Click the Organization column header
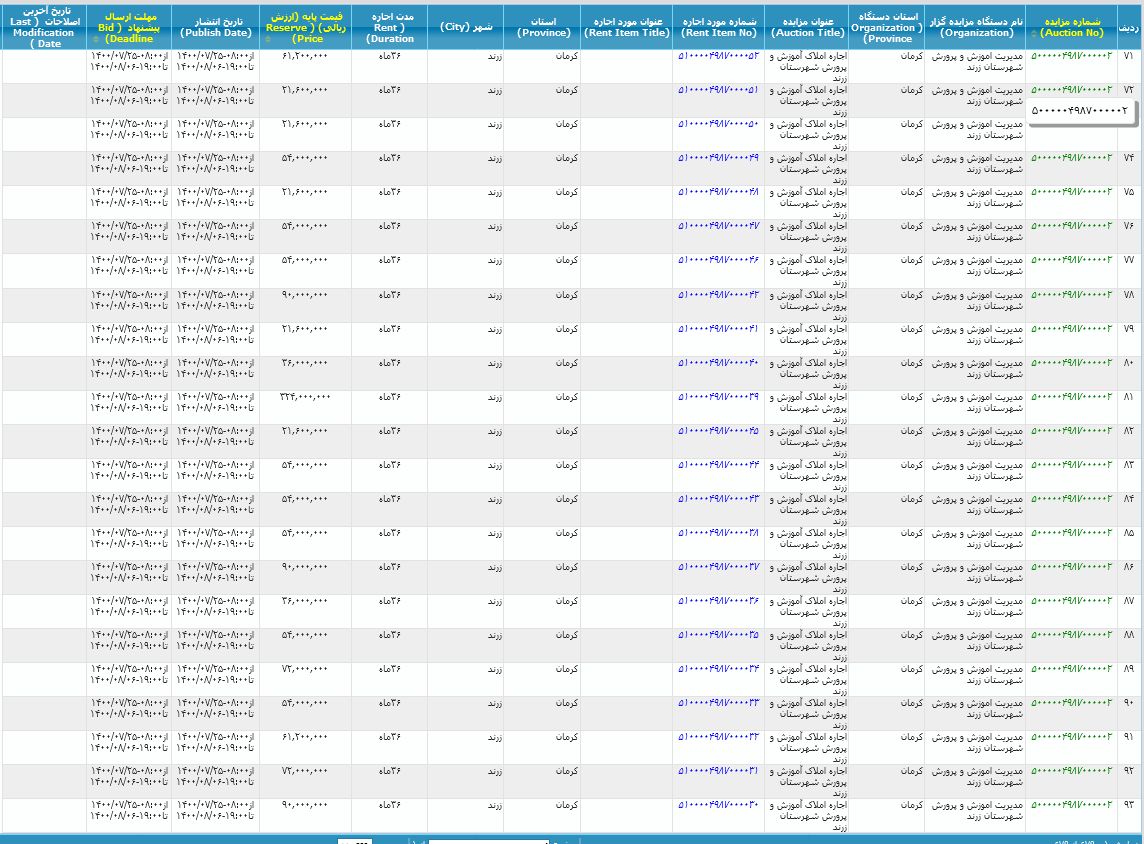Viewport: 1144px width, 844px height. (975, 27)
